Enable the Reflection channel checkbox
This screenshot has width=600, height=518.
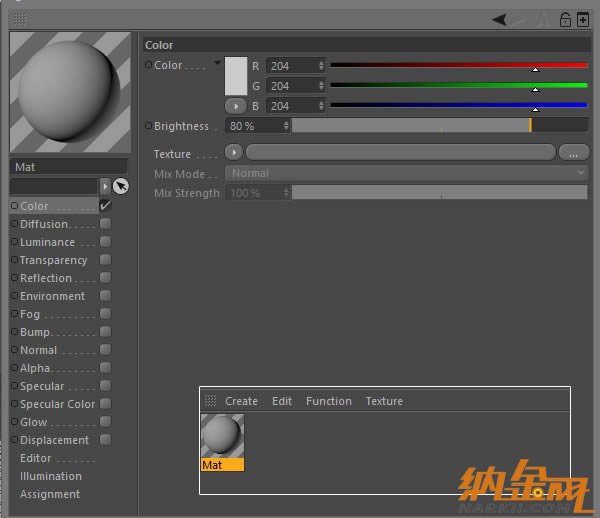[105, 277]
